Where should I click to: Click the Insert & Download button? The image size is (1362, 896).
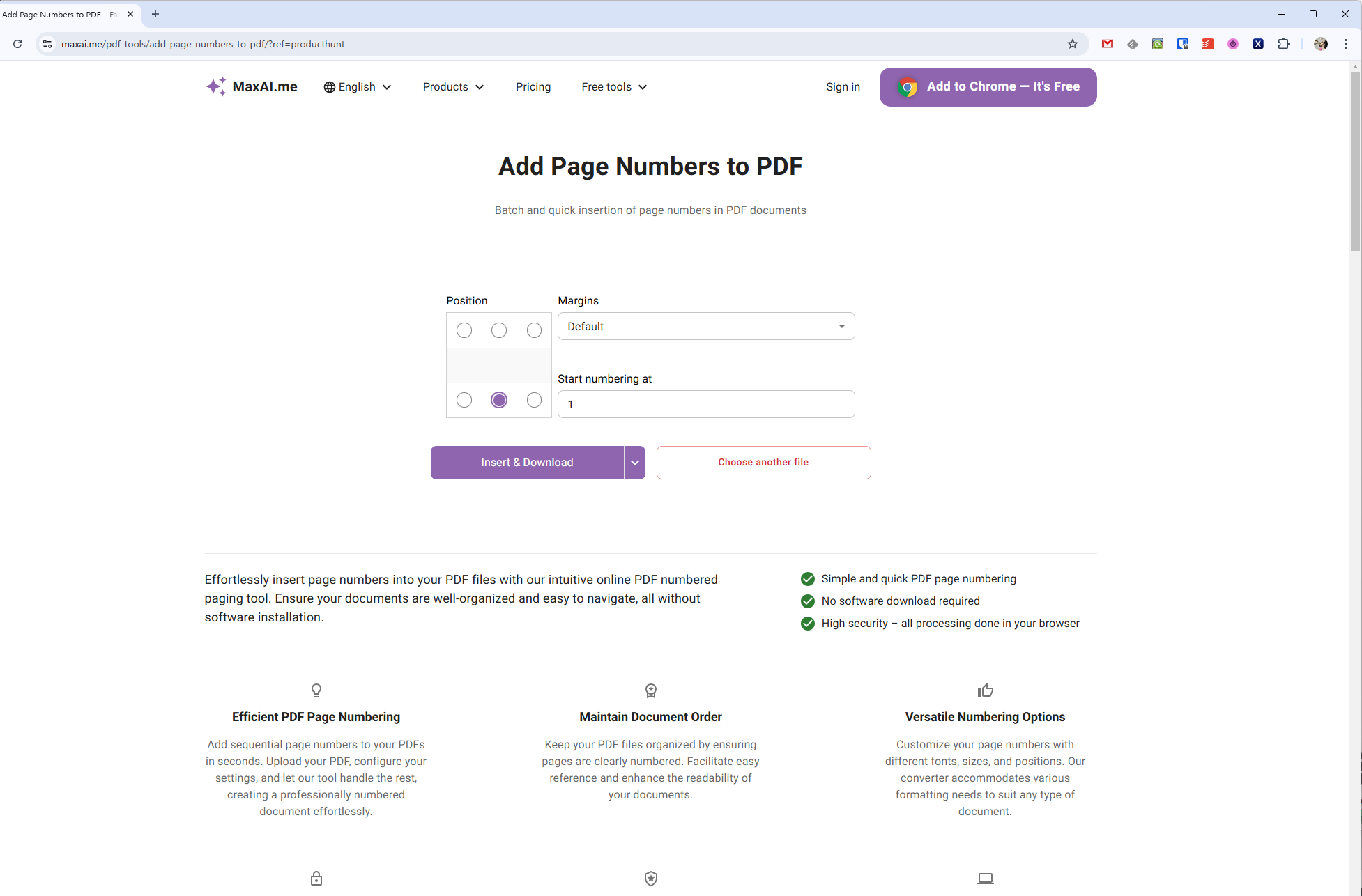527,463
